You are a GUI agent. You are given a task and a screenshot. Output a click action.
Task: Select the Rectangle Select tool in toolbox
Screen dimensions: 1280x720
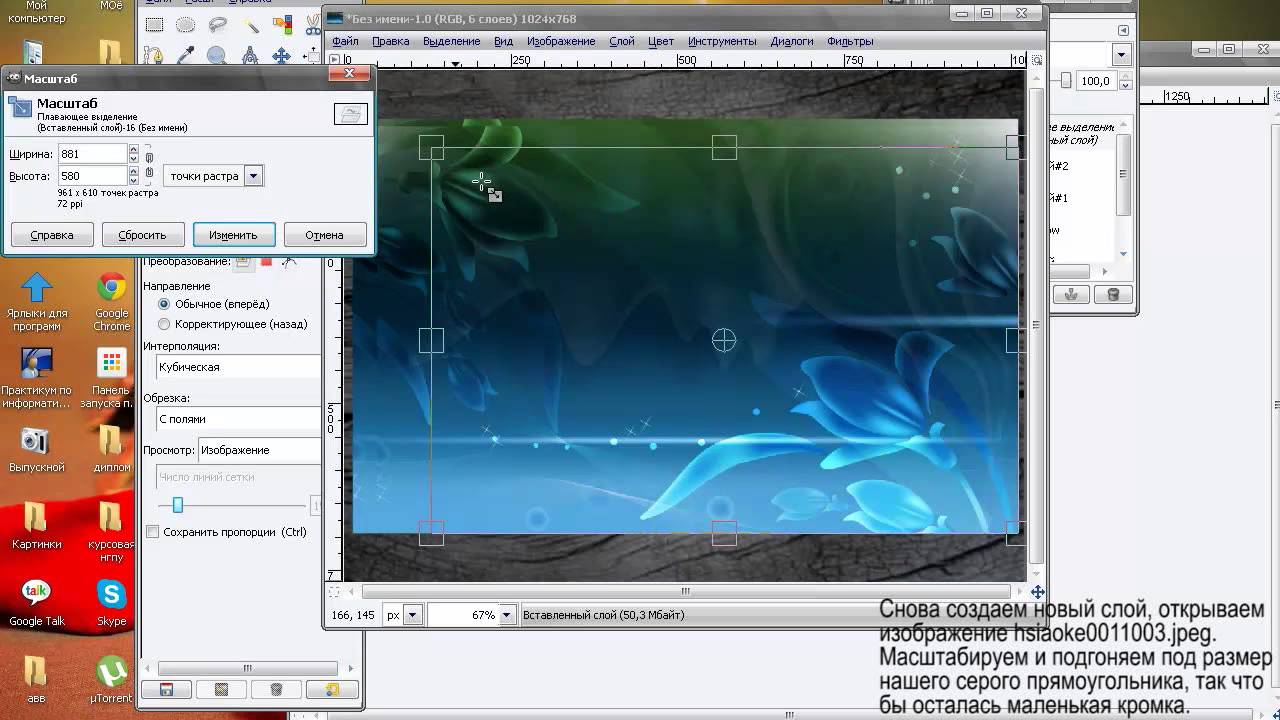[x=154, y=24]
